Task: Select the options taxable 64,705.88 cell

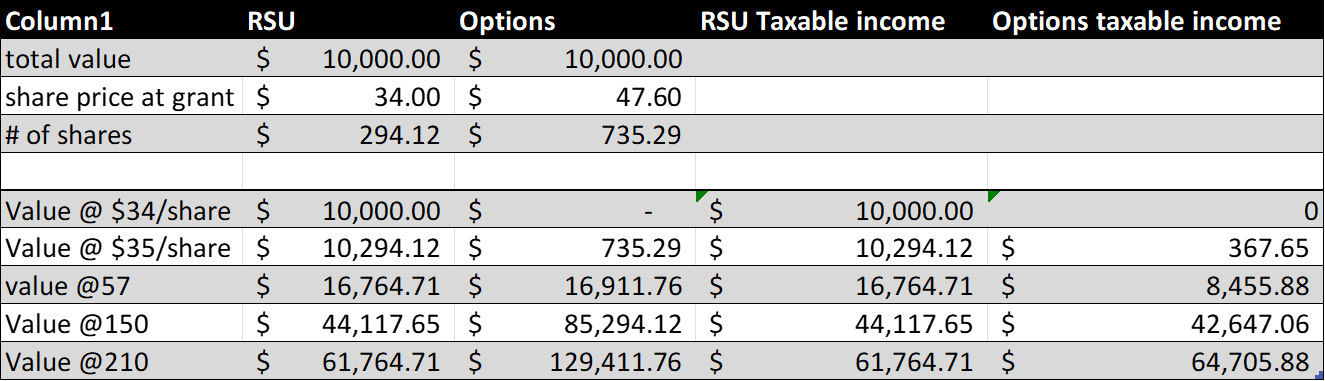Action: pos(1155,361)
